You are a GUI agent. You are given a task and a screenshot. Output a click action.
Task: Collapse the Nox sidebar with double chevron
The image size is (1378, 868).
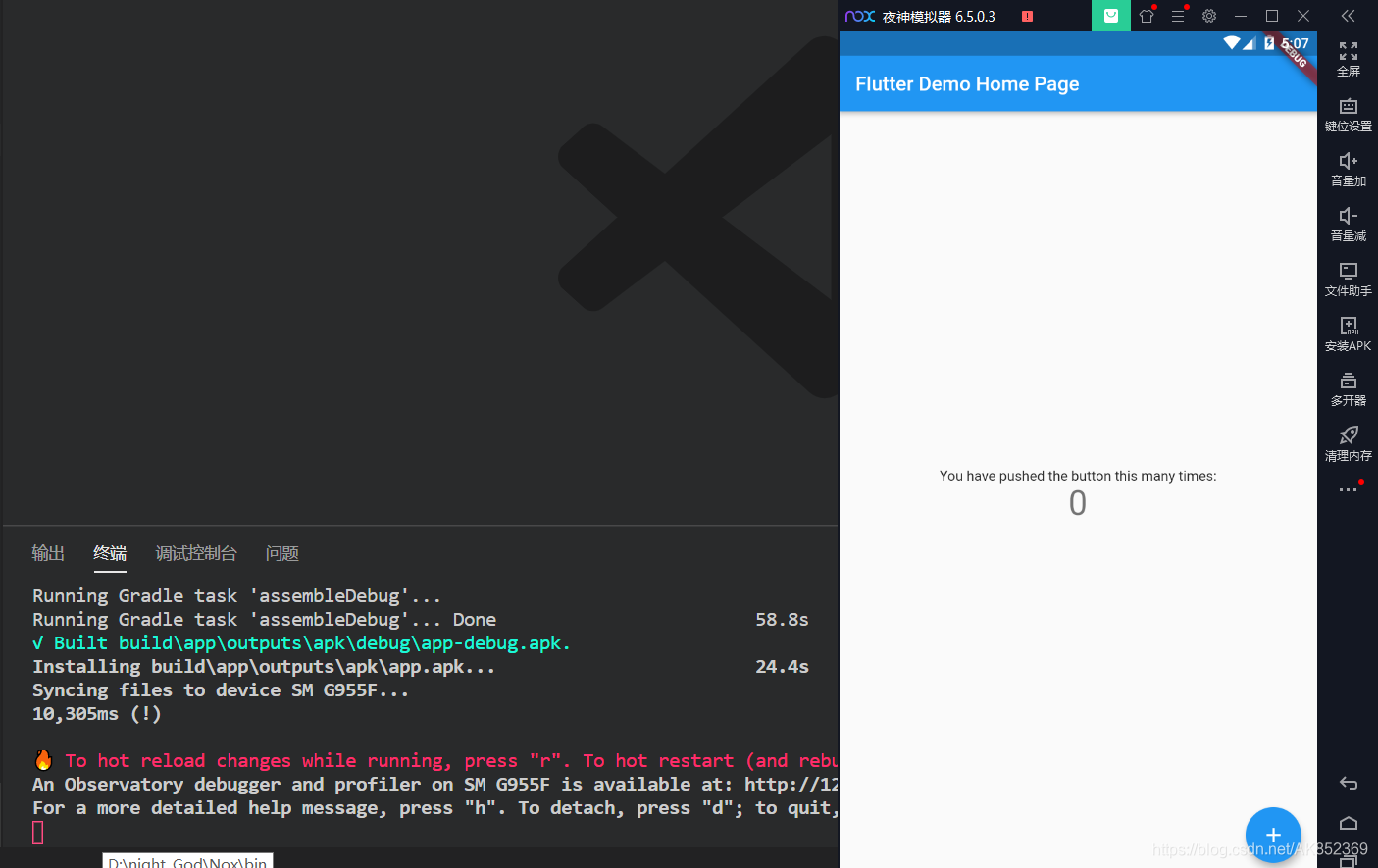(x=1349, y=16)
